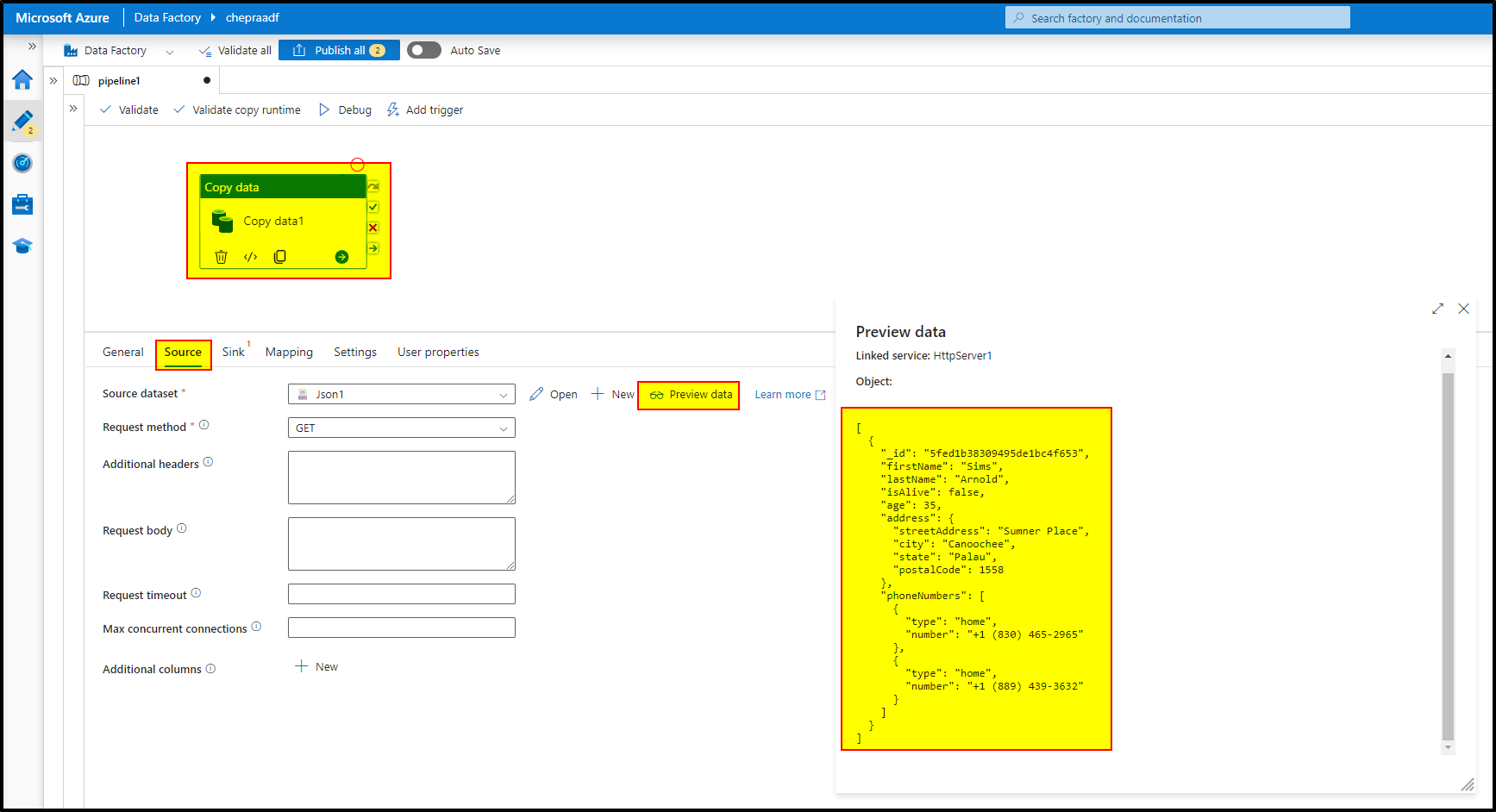This screenshot has width=1496, height=812.
Task: Click the Search factory and documentation box
Action: click(x=1177, y=18)
